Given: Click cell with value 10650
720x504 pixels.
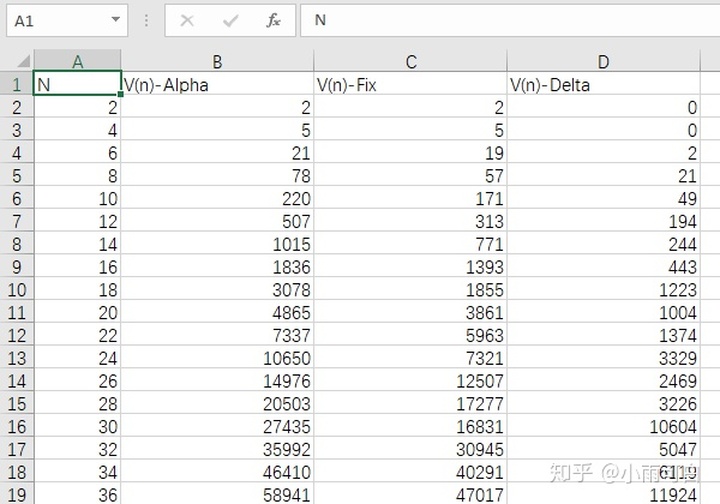Looking at the screenshot, I should coord(217,358).
